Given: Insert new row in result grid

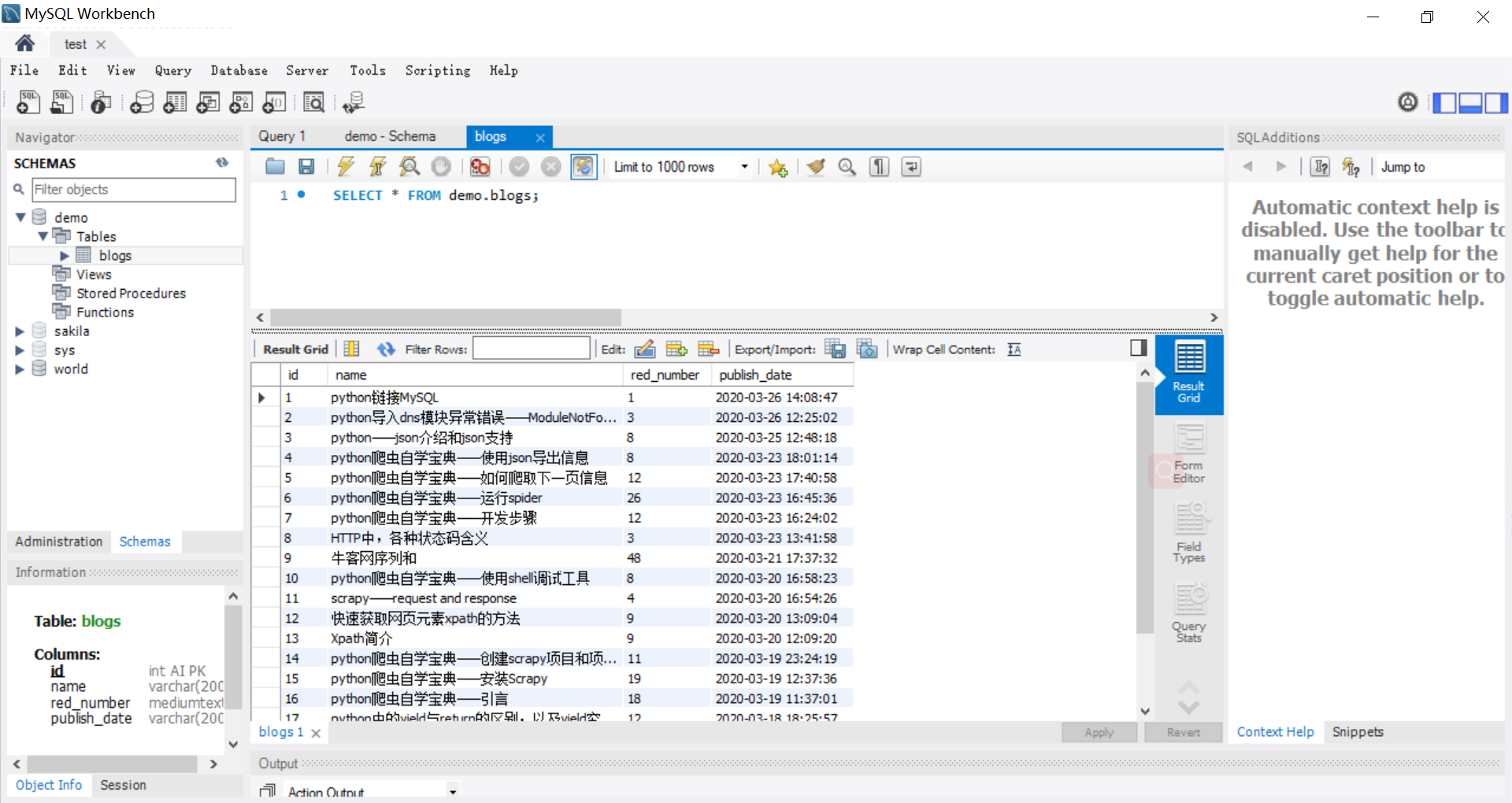Looking at the screenshot, I should click(x=676, y=349).
